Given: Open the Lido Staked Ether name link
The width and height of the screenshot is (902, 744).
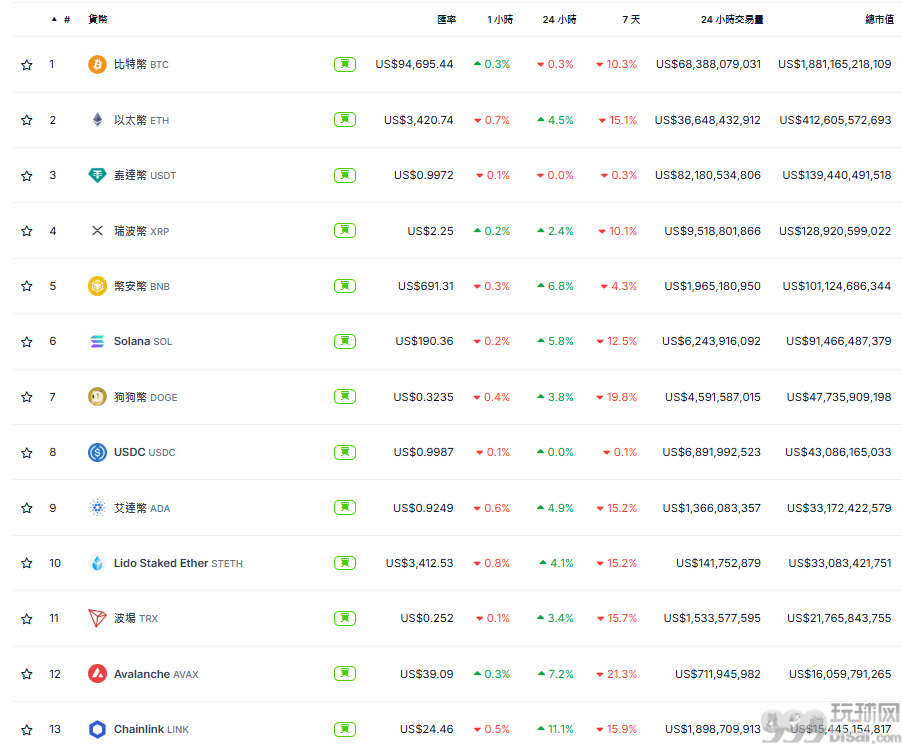Looking at the screenshot, I should (178, 563).
